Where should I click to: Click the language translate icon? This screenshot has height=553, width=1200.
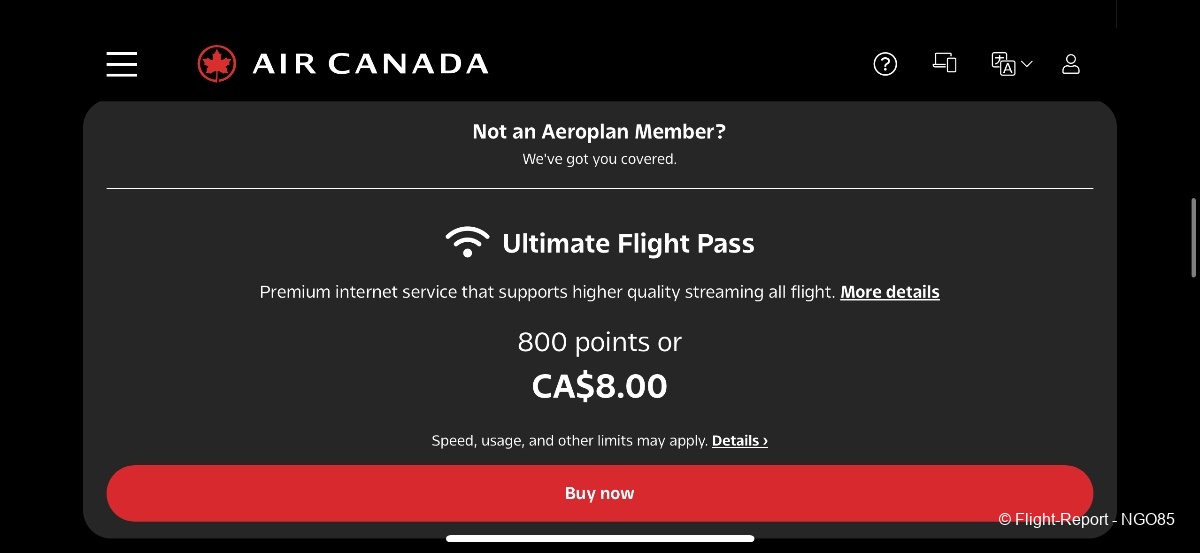(x=1002, y=64)
